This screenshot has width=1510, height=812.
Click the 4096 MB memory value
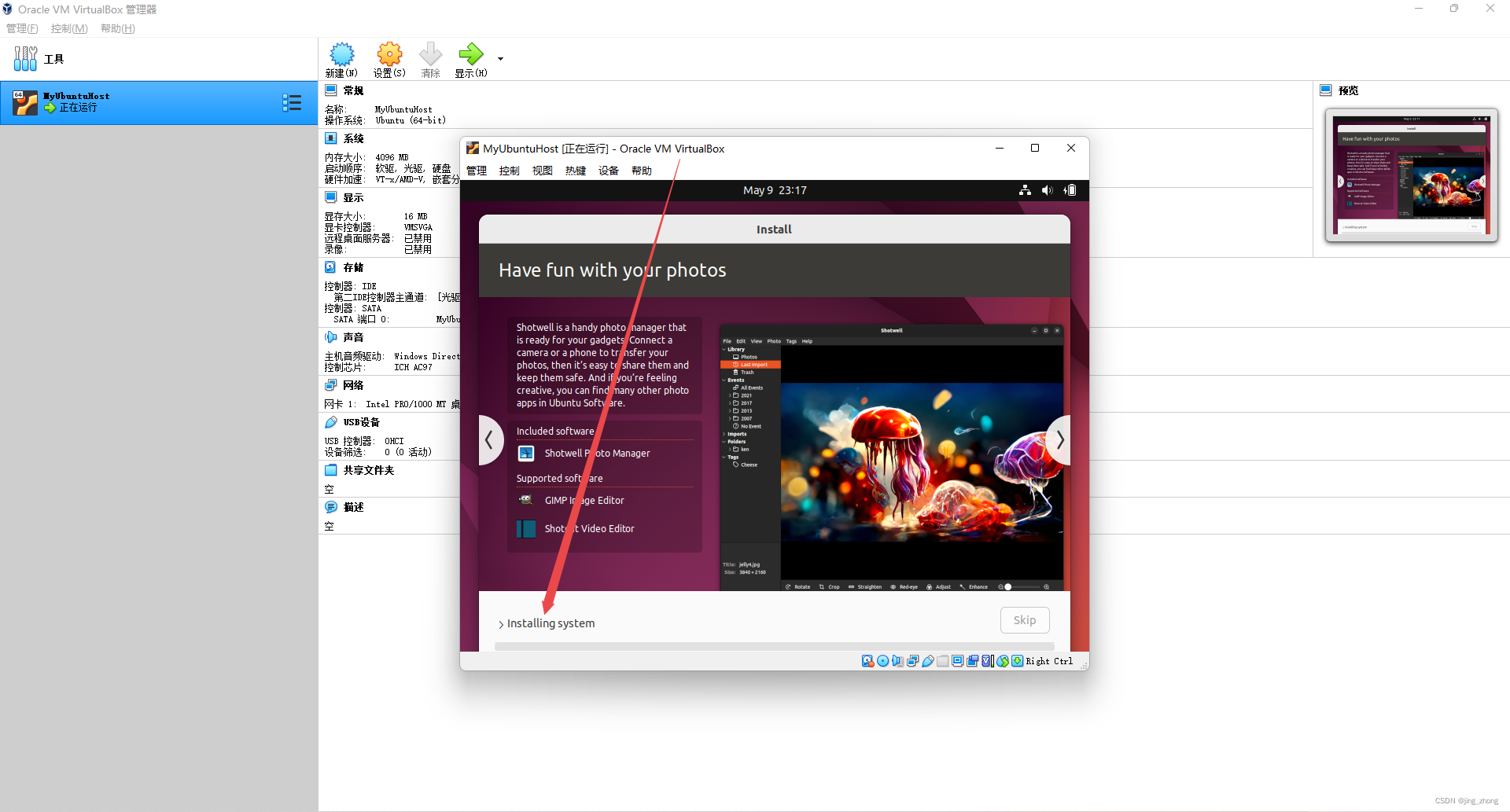click(392, 157)
